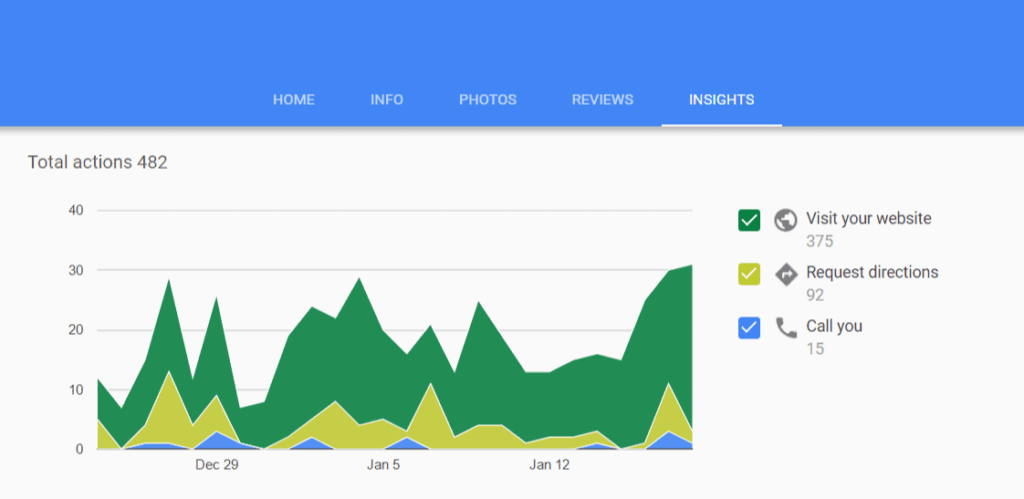Click the Call you label

point(834,325)
